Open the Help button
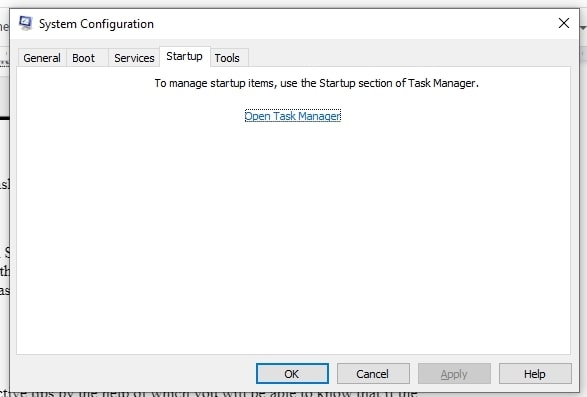This screenshot has height=397, width=587. pos(535,373)
